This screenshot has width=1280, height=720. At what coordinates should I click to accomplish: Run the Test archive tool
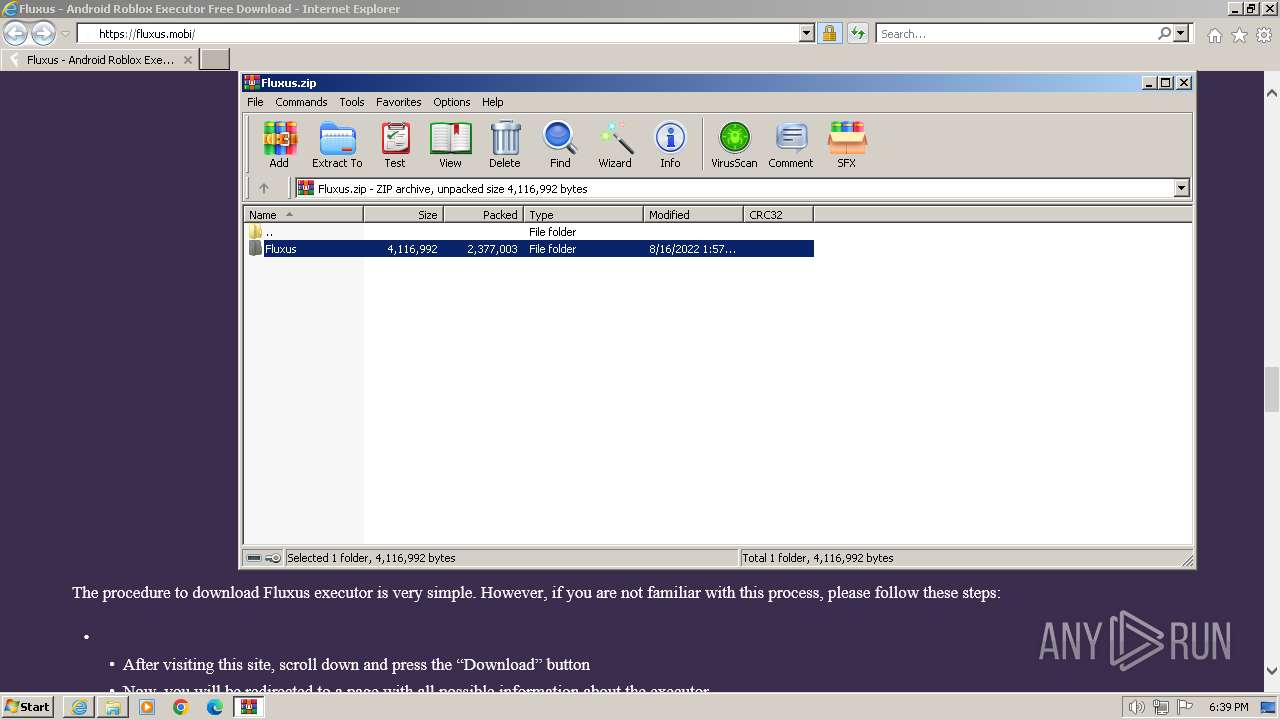[x=395, y=144]
